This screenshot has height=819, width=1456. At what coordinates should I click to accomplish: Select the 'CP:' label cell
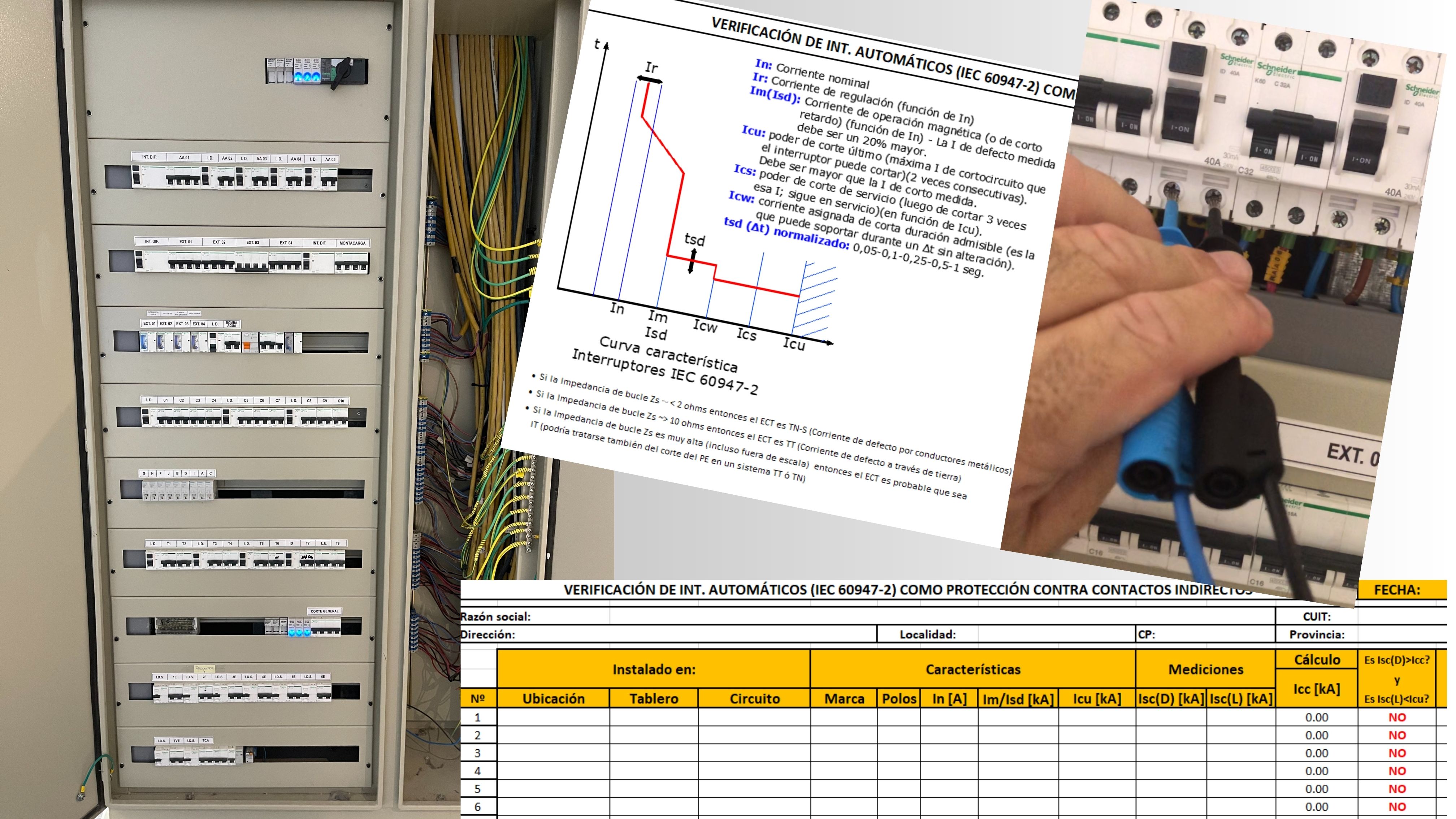pos(1147,635)
